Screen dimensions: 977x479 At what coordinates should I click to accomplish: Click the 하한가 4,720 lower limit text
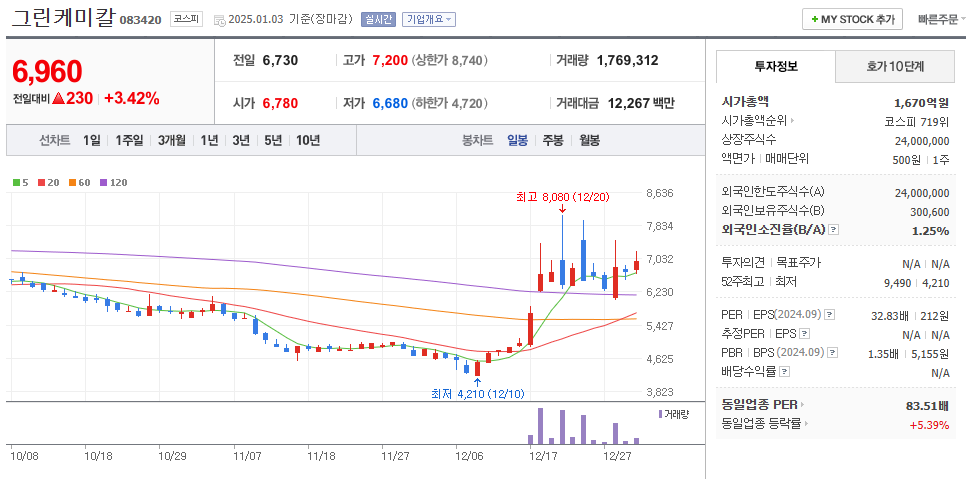450,103
